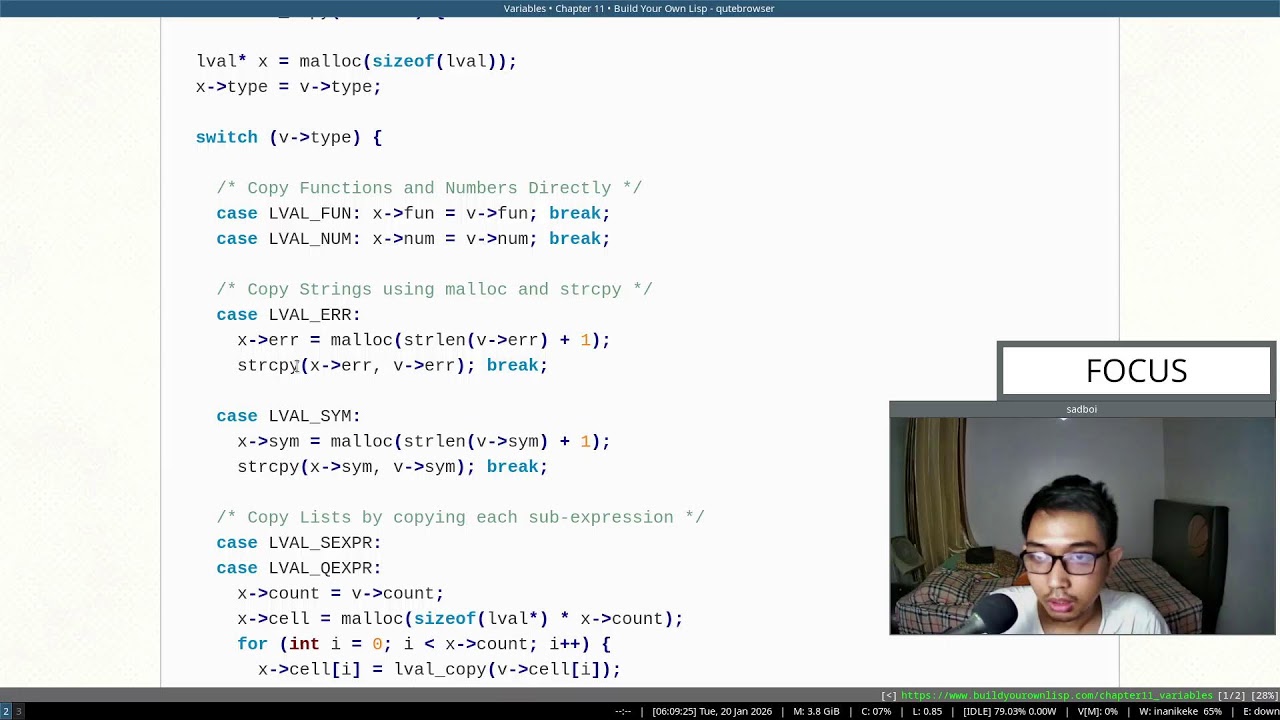The image size is (1280, 720).
Task: Click the CPU usage 'C: 07%' entry
Action: (876, 711)
